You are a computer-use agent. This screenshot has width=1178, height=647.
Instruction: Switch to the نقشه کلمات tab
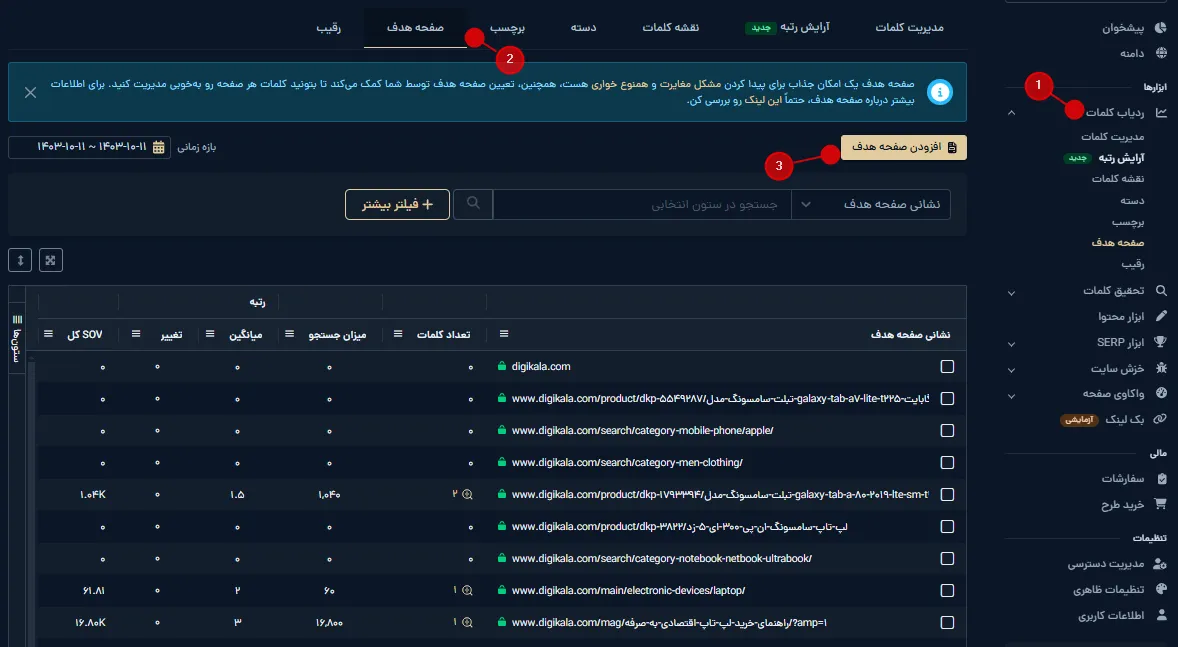point(670,28)
